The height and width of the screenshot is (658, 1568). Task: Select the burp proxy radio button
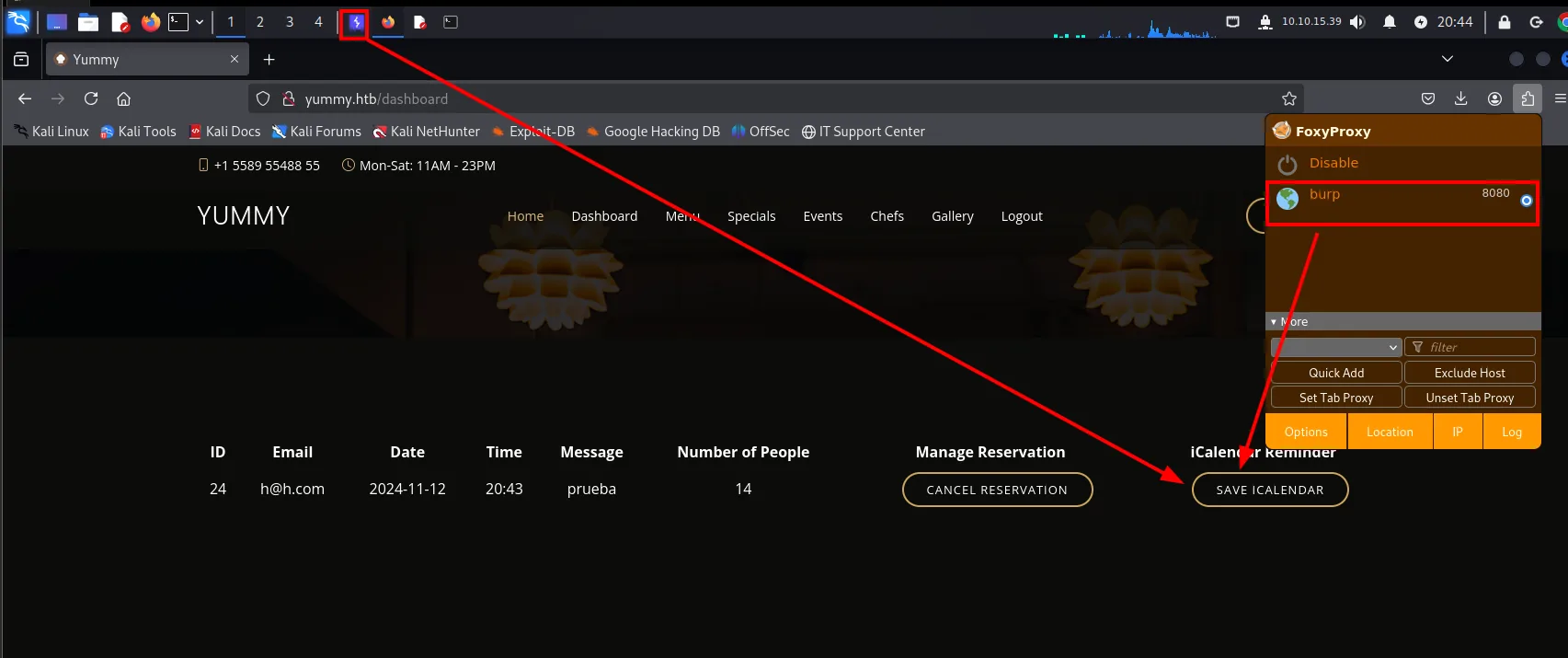pos(1527,200)
